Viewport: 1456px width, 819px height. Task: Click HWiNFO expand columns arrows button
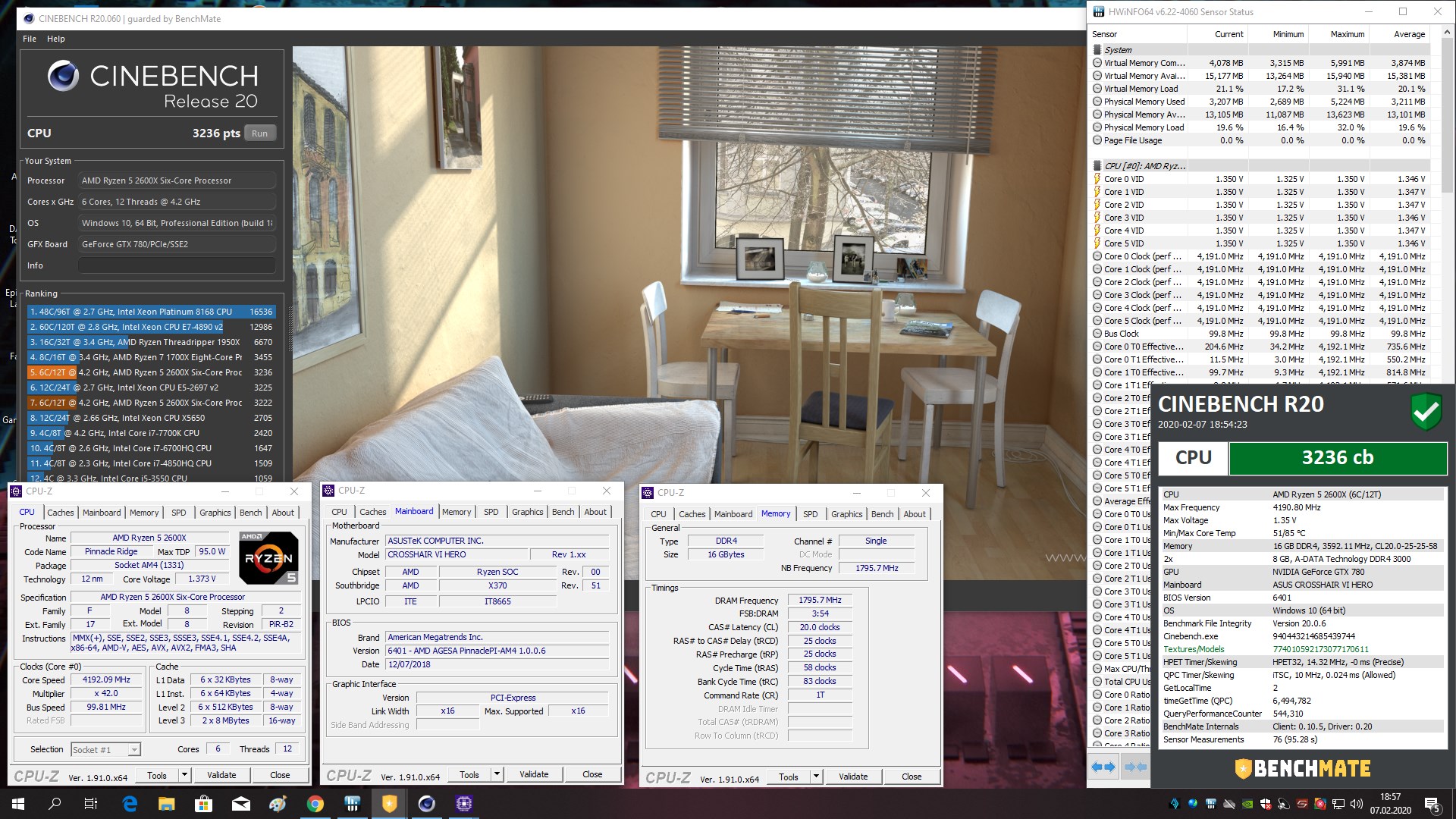[x=1103, y=767]
